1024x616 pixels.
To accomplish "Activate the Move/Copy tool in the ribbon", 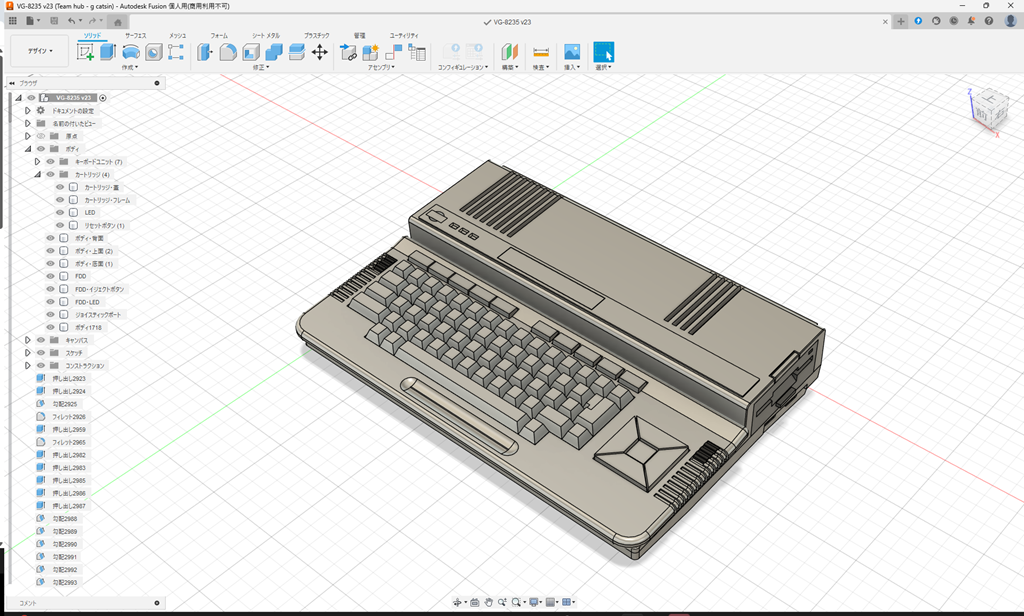I will 320,51.
